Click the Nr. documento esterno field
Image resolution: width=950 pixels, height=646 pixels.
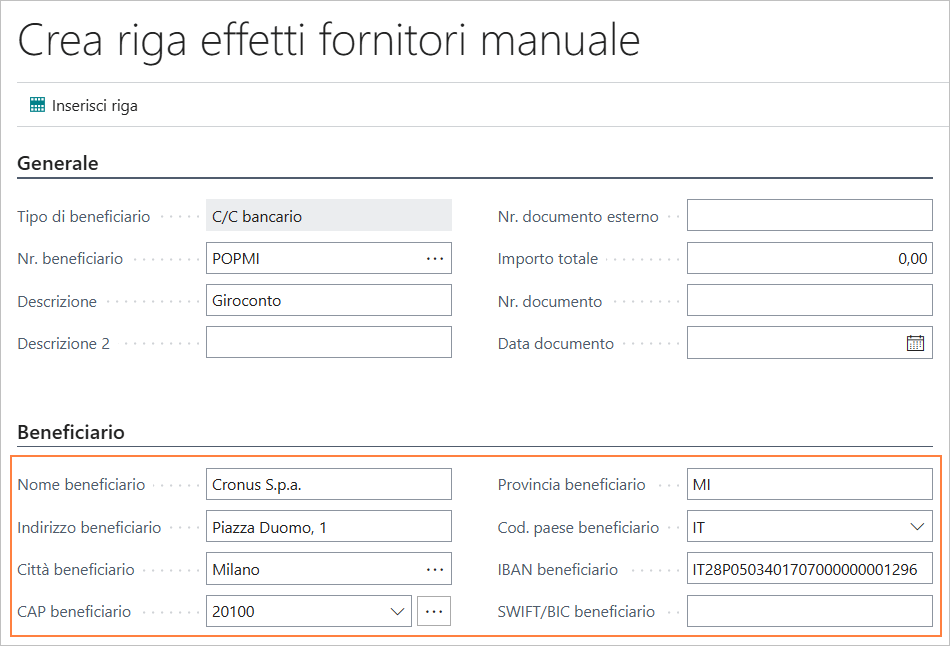809,216
